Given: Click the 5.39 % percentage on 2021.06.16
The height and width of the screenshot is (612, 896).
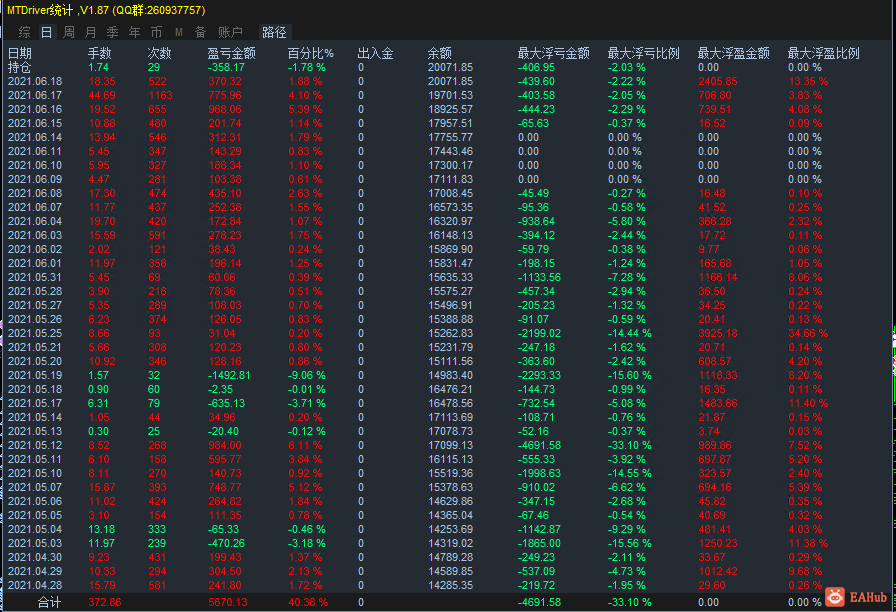Looking at the screenshot, I should pyautogui.click(x=305, y=110).
